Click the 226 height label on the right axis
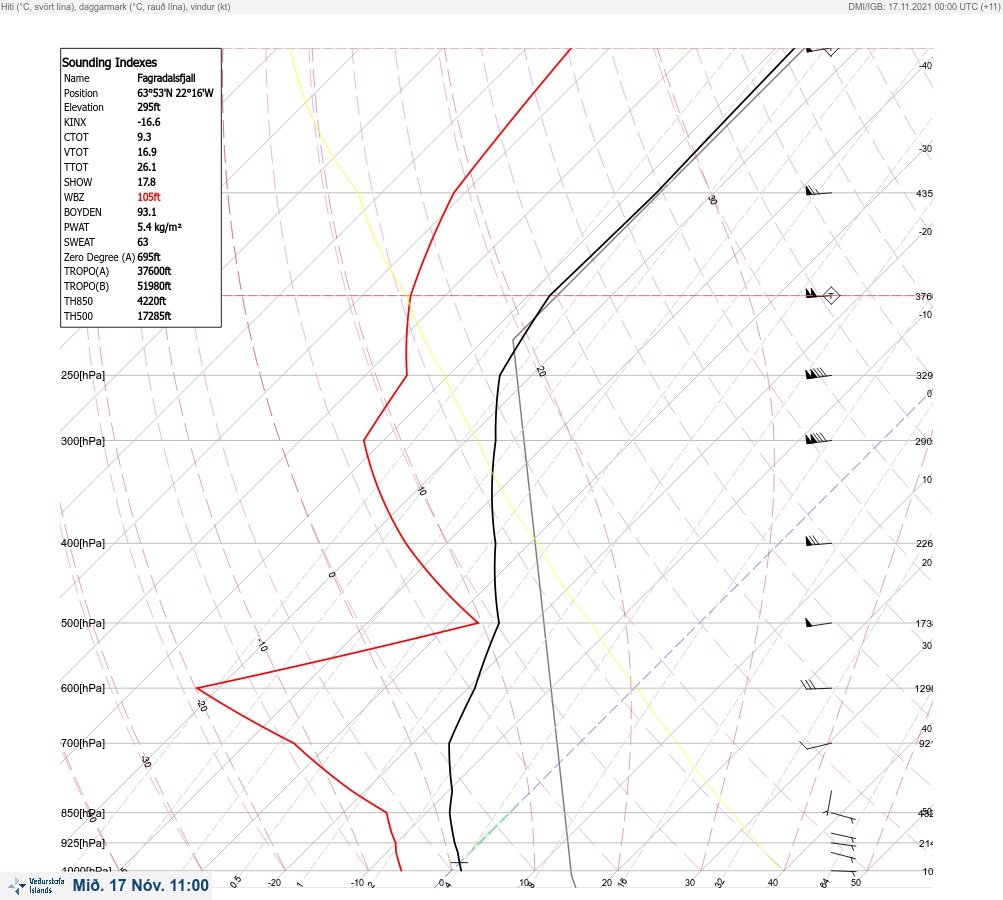Image resolution: width=1003 pixels, height=900 pixels. pyautogui.click(x=924, y=544)
